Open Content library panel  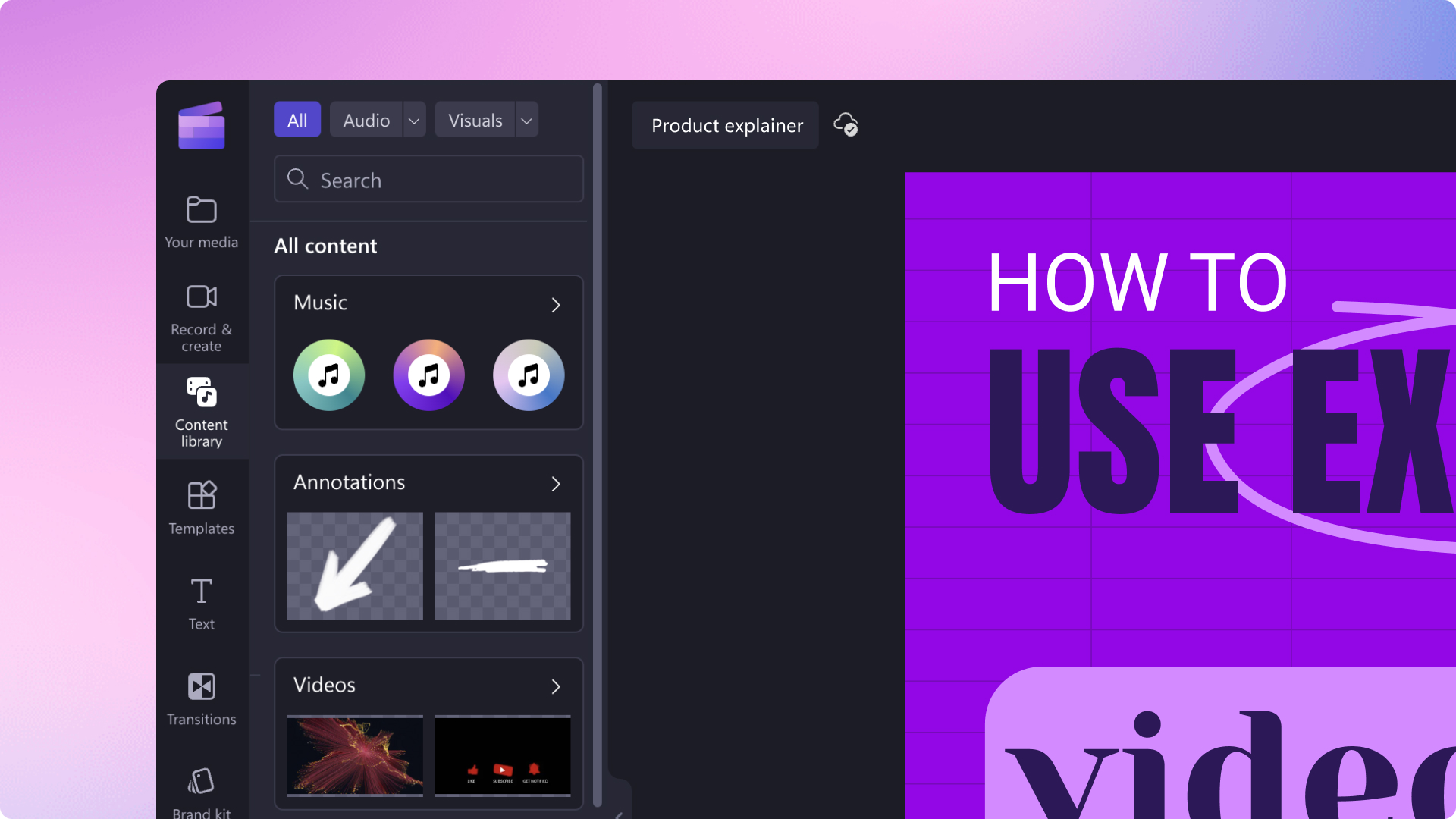click(x=200, y=412)
